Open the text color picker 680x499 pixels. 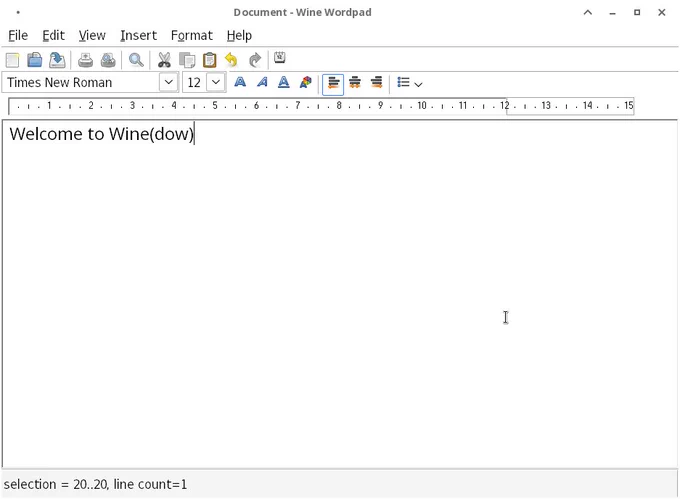[306, 82]
